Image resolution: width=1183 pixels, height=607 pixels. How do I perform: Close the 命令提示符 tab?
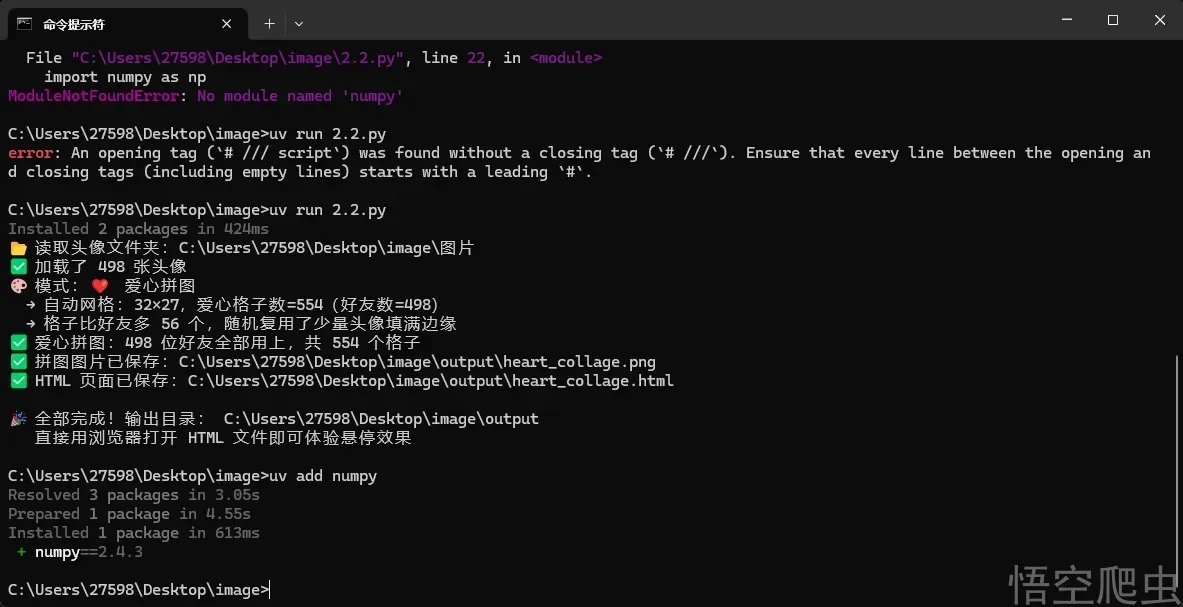226,23
